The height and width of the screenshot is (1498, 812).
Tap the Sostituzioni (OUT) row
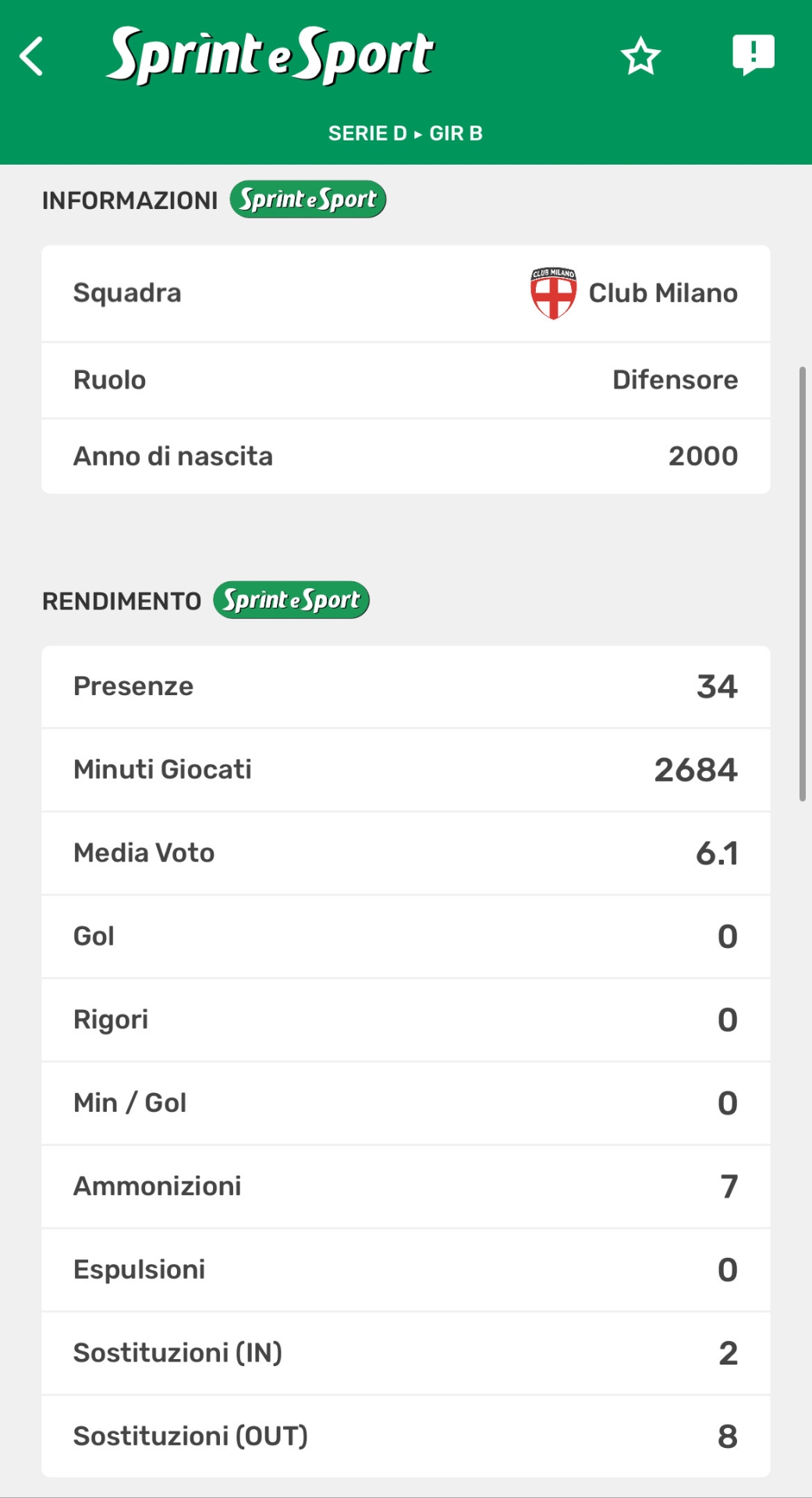coord(406,1436)
